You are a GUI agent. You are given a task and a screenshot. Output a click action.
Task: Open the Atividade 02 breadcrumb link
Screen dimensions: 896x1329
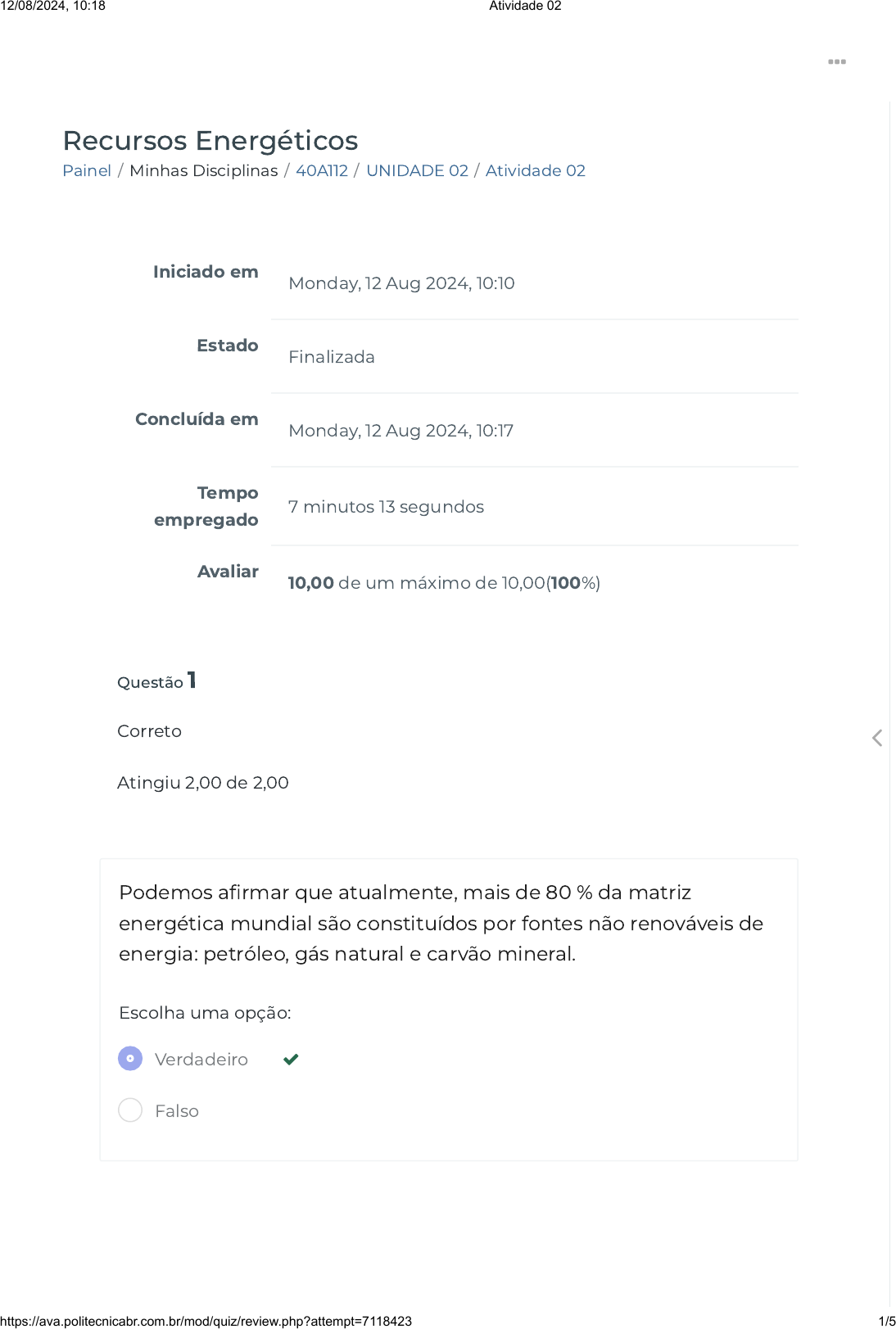point(536,170)
